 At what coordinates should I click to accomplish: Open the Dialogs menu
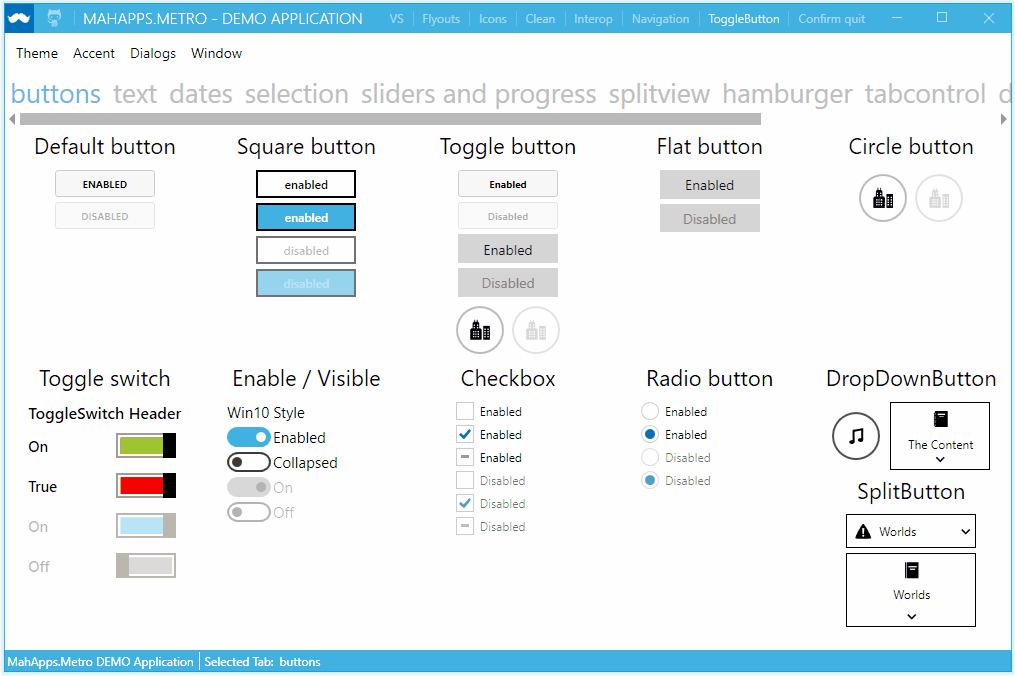pyautogui.click(x=153, y=53)
